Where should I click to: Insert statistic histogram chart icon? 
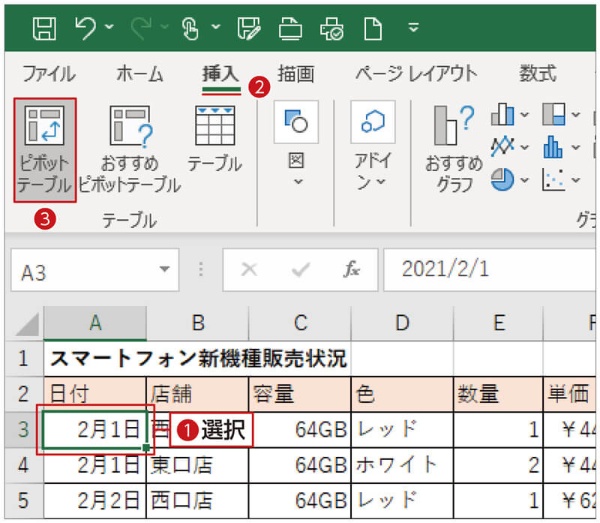[553, 147]
